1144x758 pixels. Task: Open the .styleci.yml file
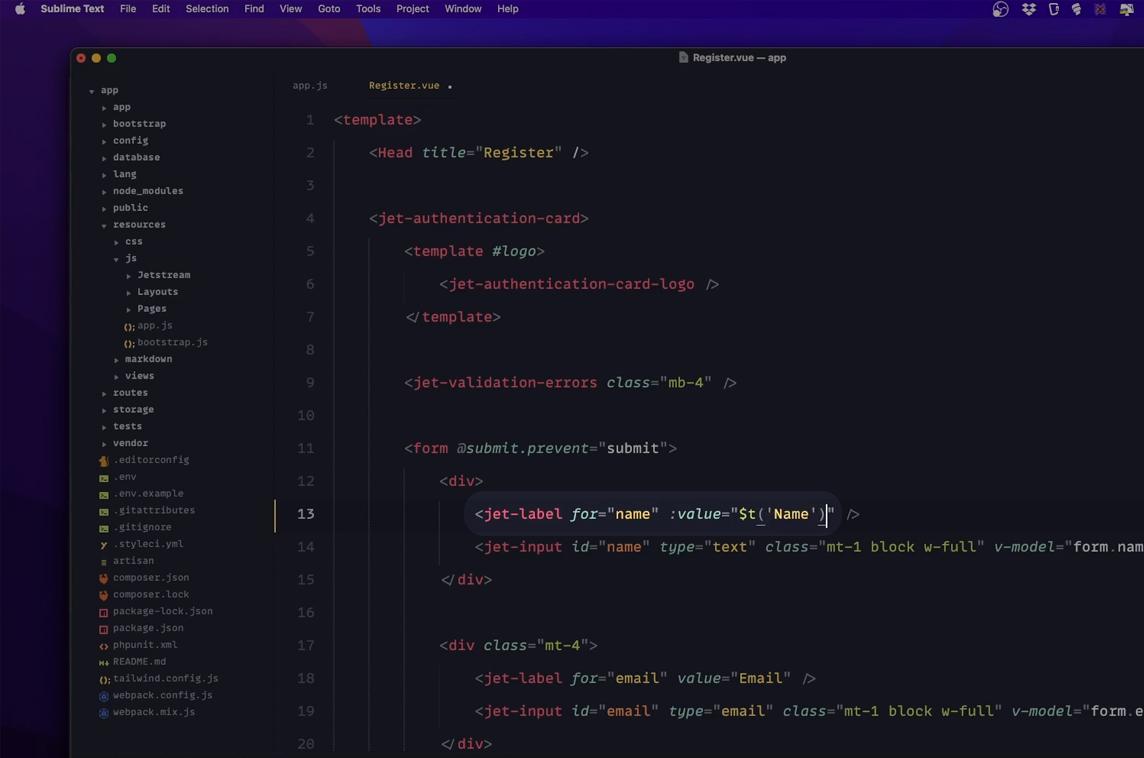click(x=143, y=544)
